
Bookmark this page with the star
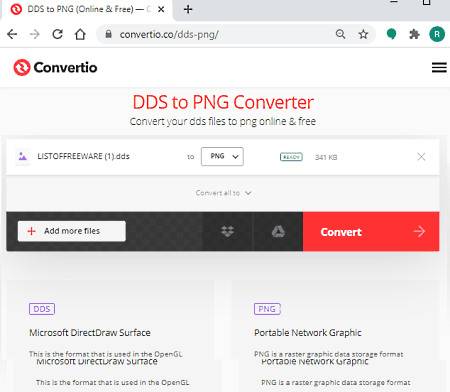coord(363,34)
